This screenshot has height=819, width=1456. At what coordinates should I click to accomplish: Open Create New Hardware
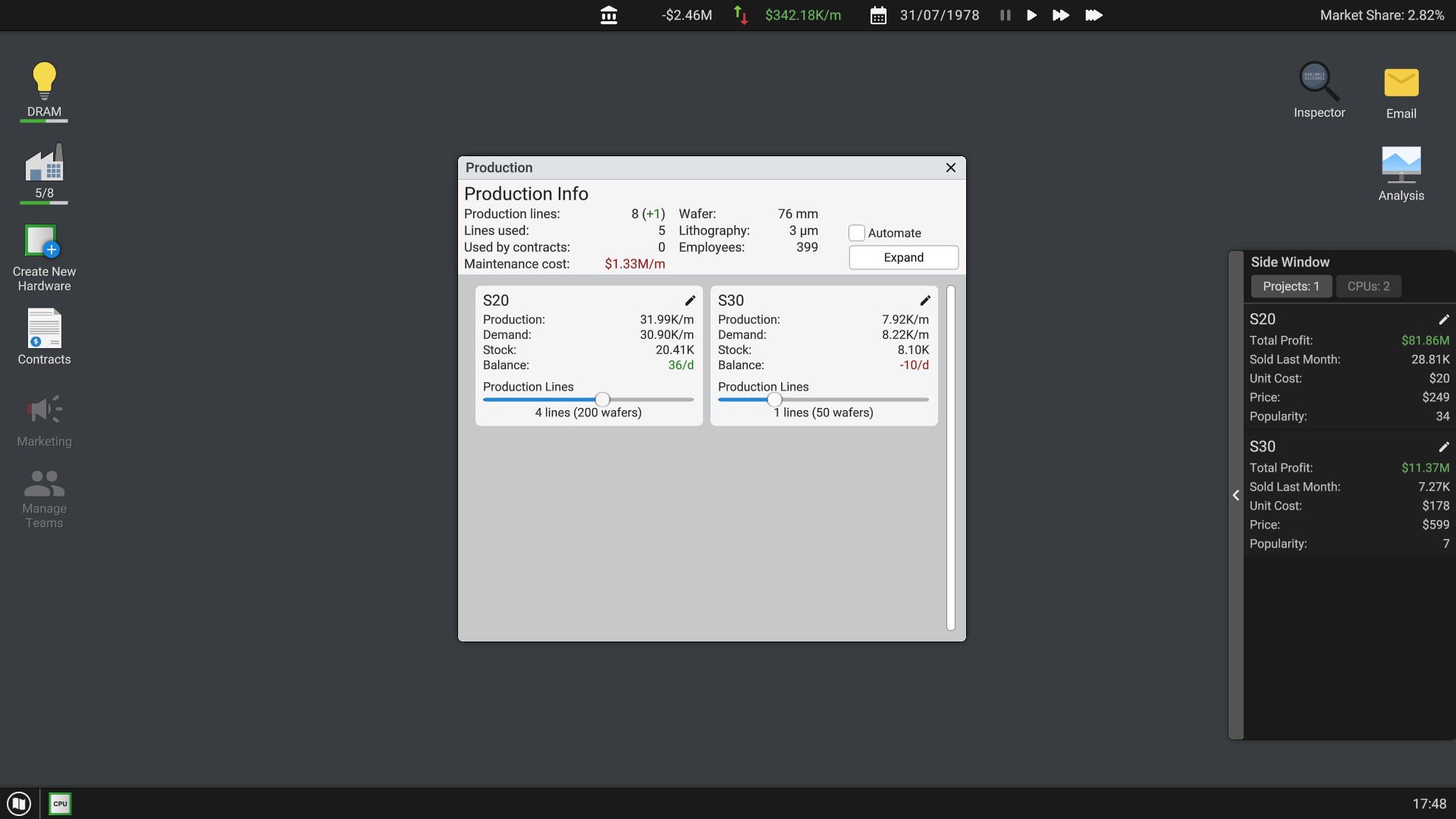[x=43, y=243]
